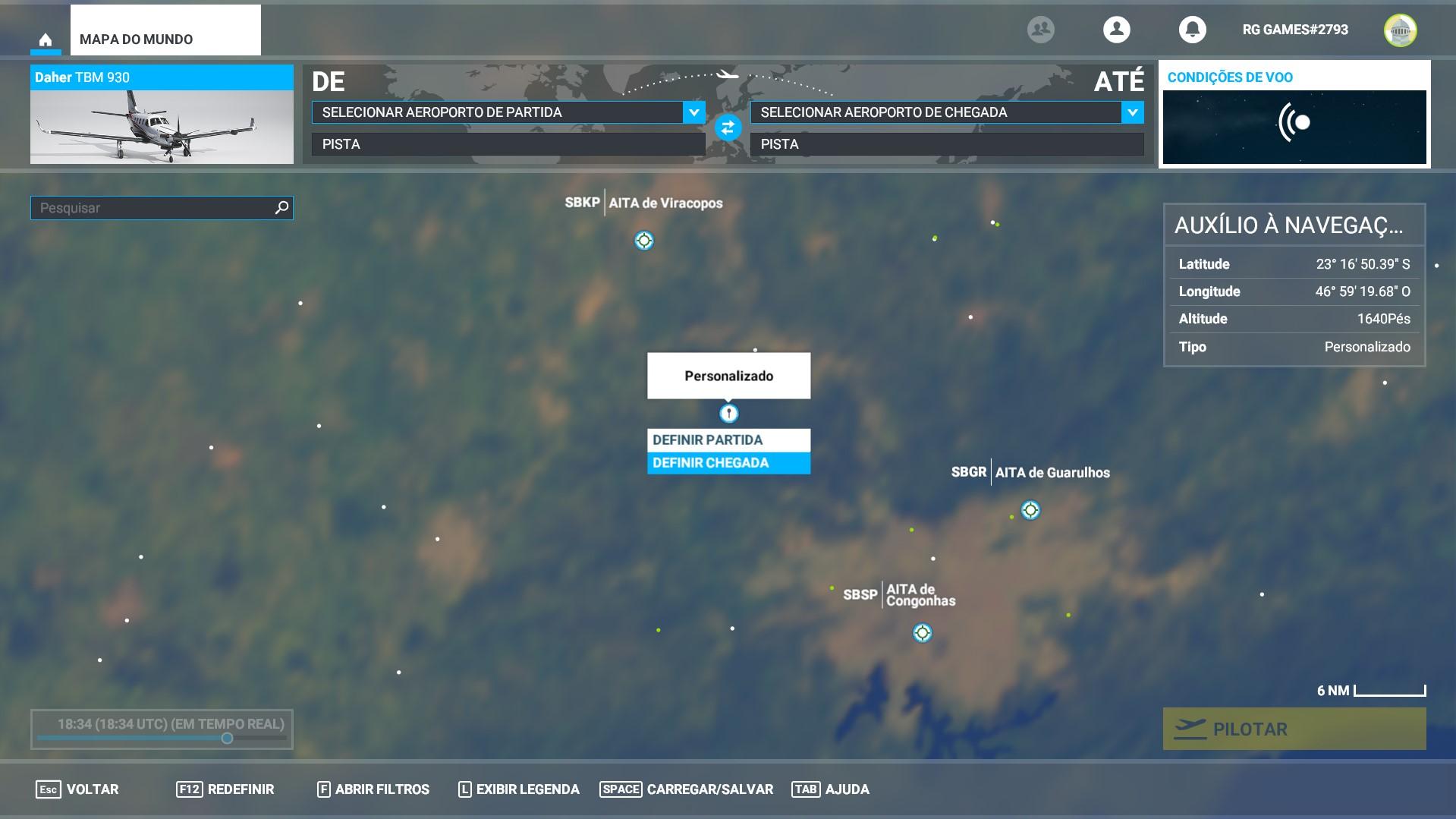Expand the departure airport dropdown
Viewport: 1456px width, 819px height.
tap(693, 112)
